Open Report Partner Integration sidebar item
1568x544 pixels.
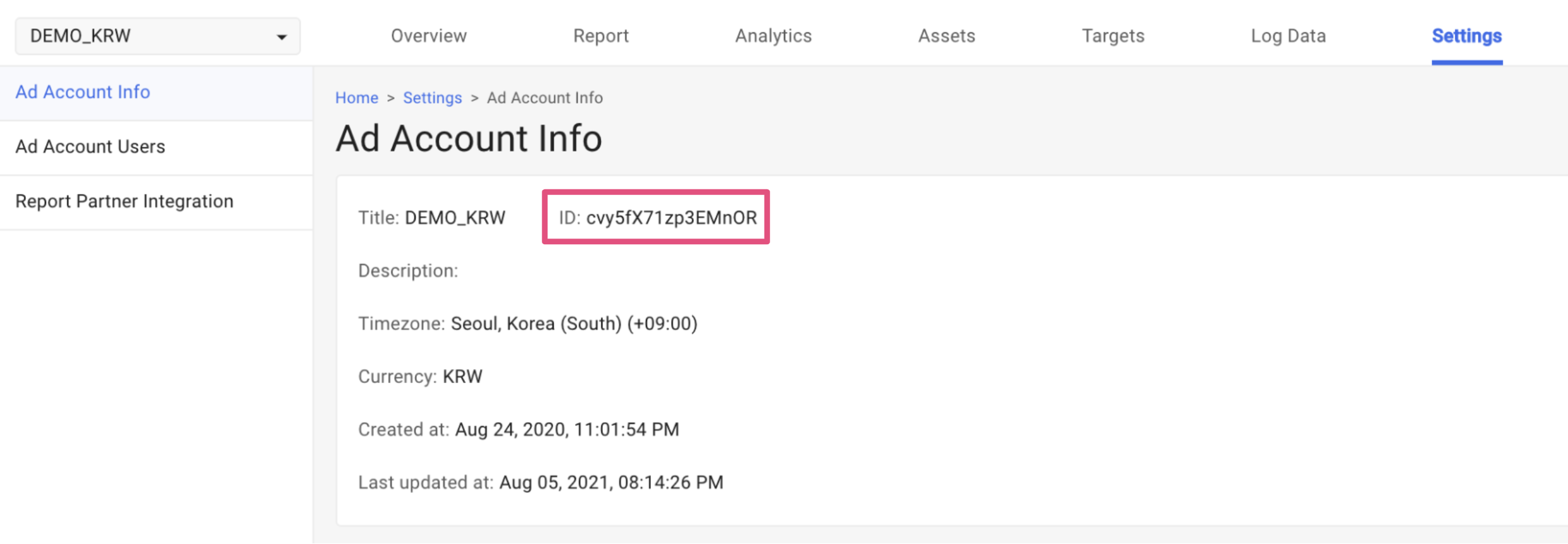pyautogui.click(x=124, y=201)
